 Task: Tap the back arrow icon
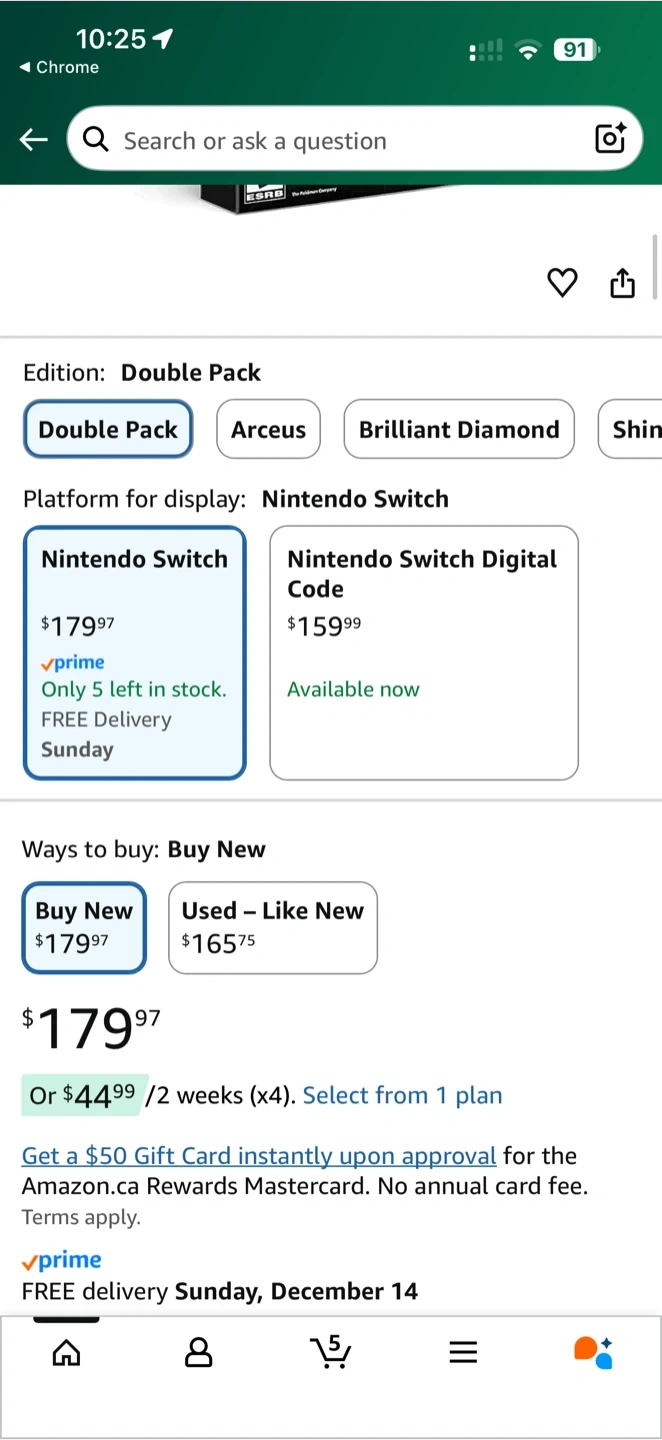[x=34, y=140]
